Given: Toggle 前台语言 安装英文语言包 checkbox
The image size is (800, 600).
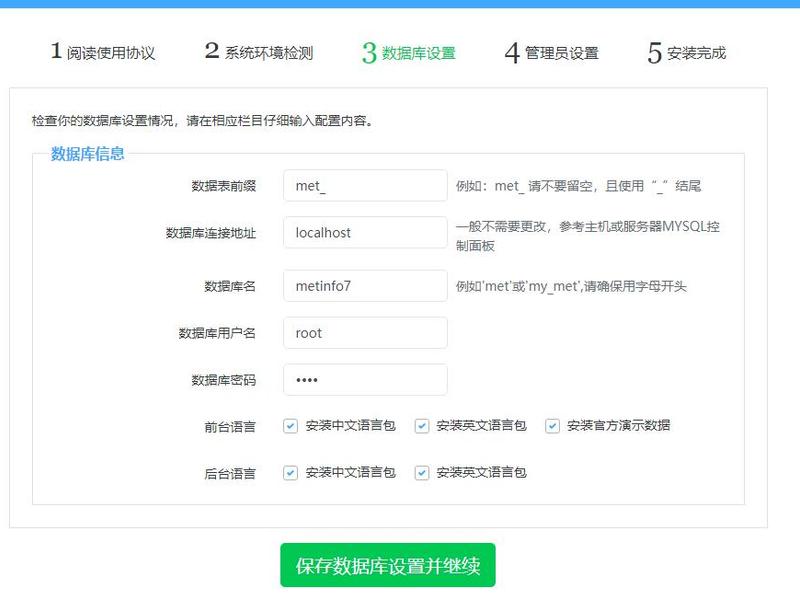Looking at the screenshot, I should 421,426.
